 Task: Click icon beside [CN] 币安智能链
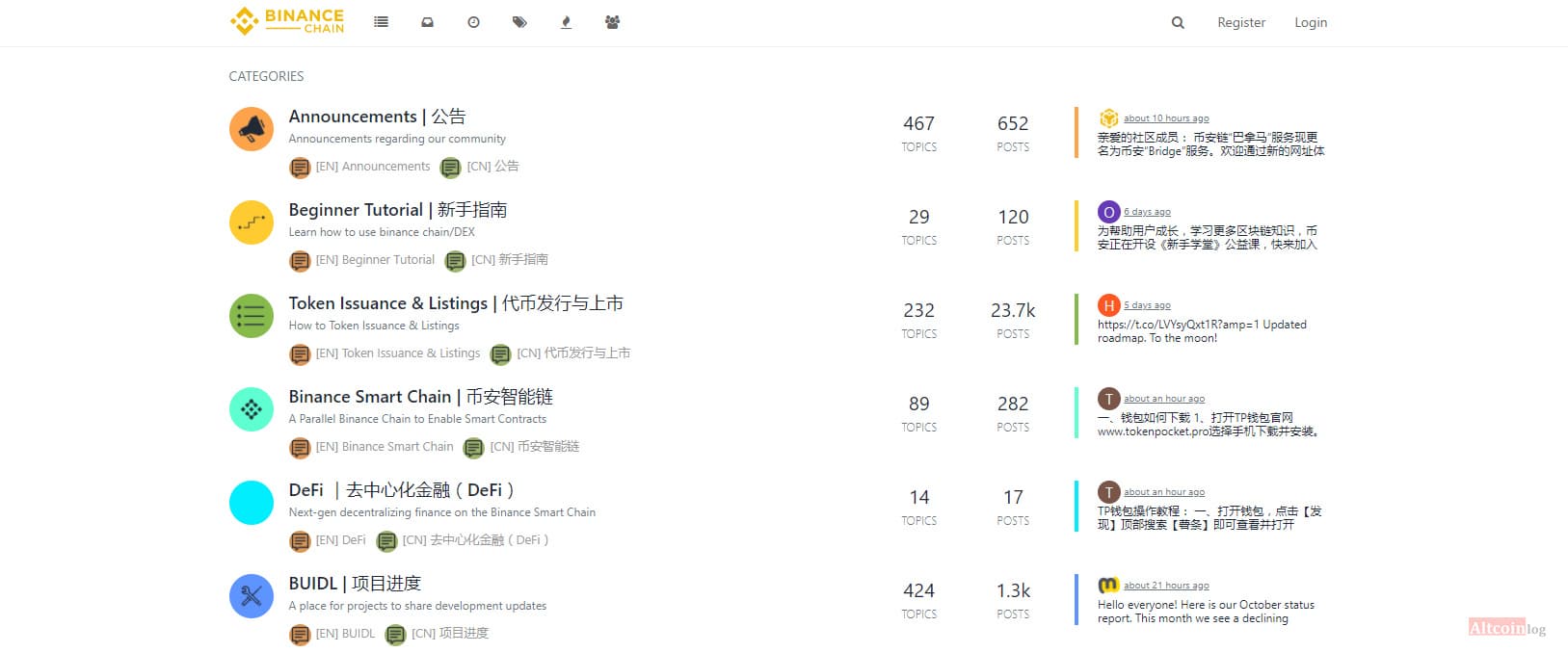click(x=473, y=448)
